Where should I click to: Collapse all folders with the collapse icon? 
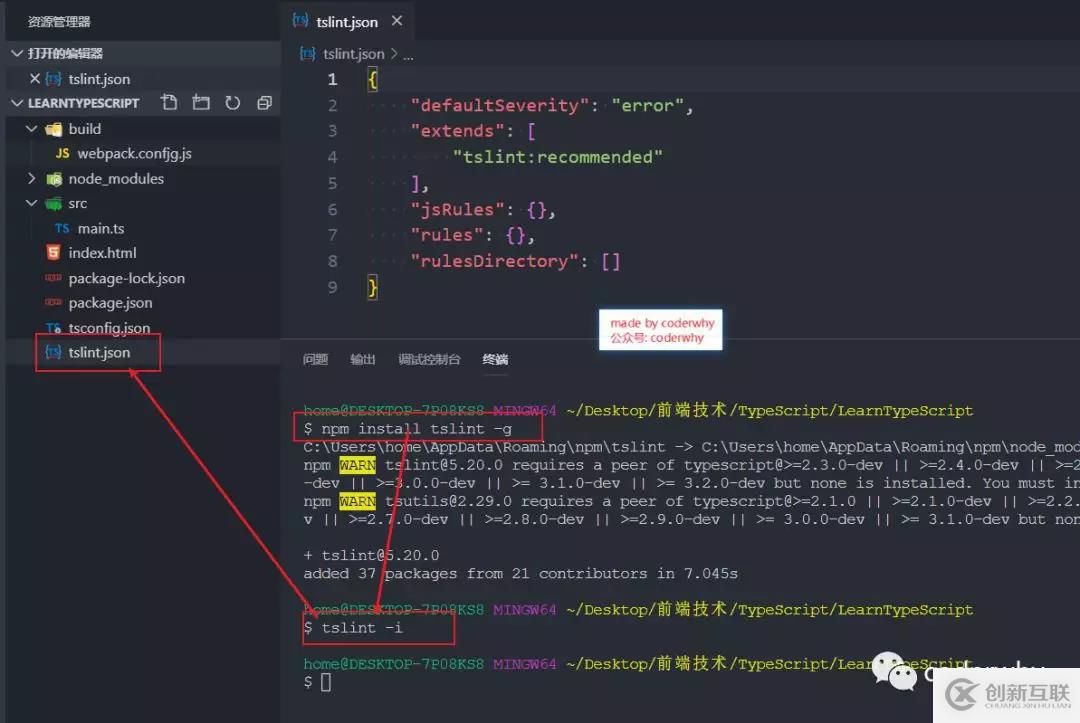point(264,103)
